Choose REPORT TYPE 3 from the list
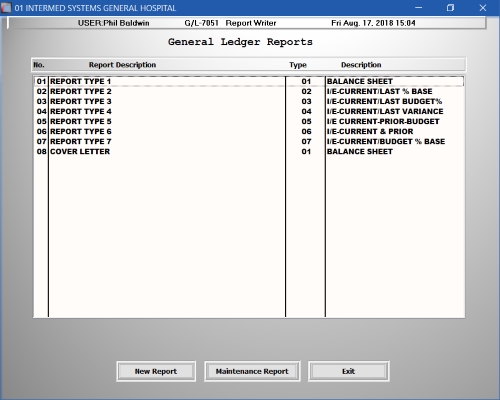 (249, 101)
